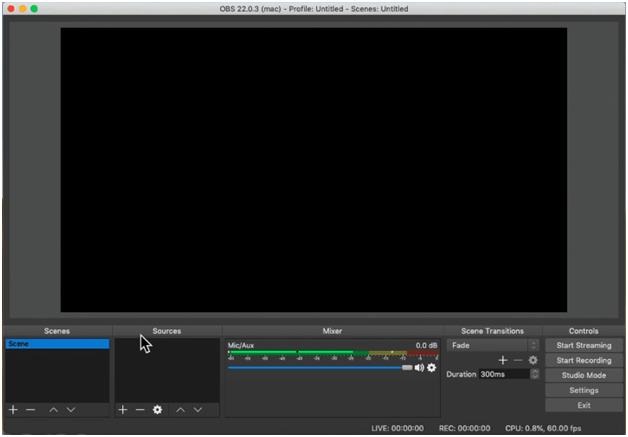Minimize OBS window with yellow button

pos(23,8)
